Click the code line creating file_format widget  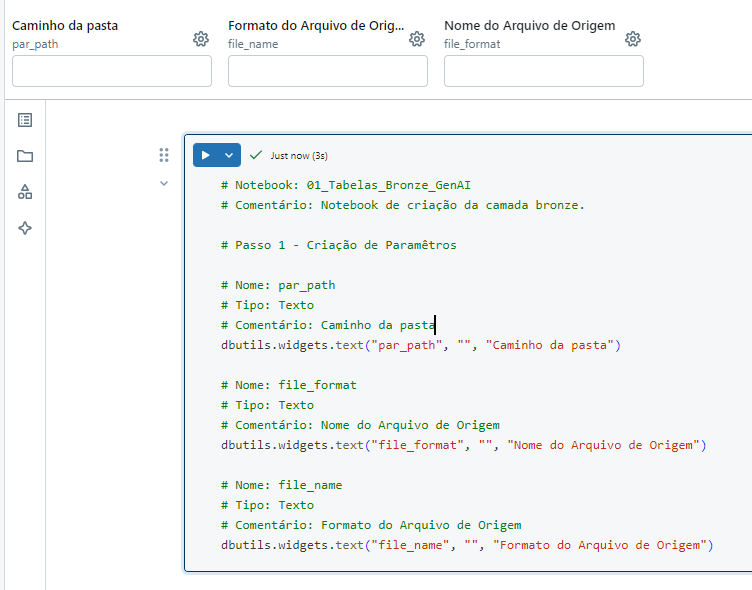(x=464, y=445)
